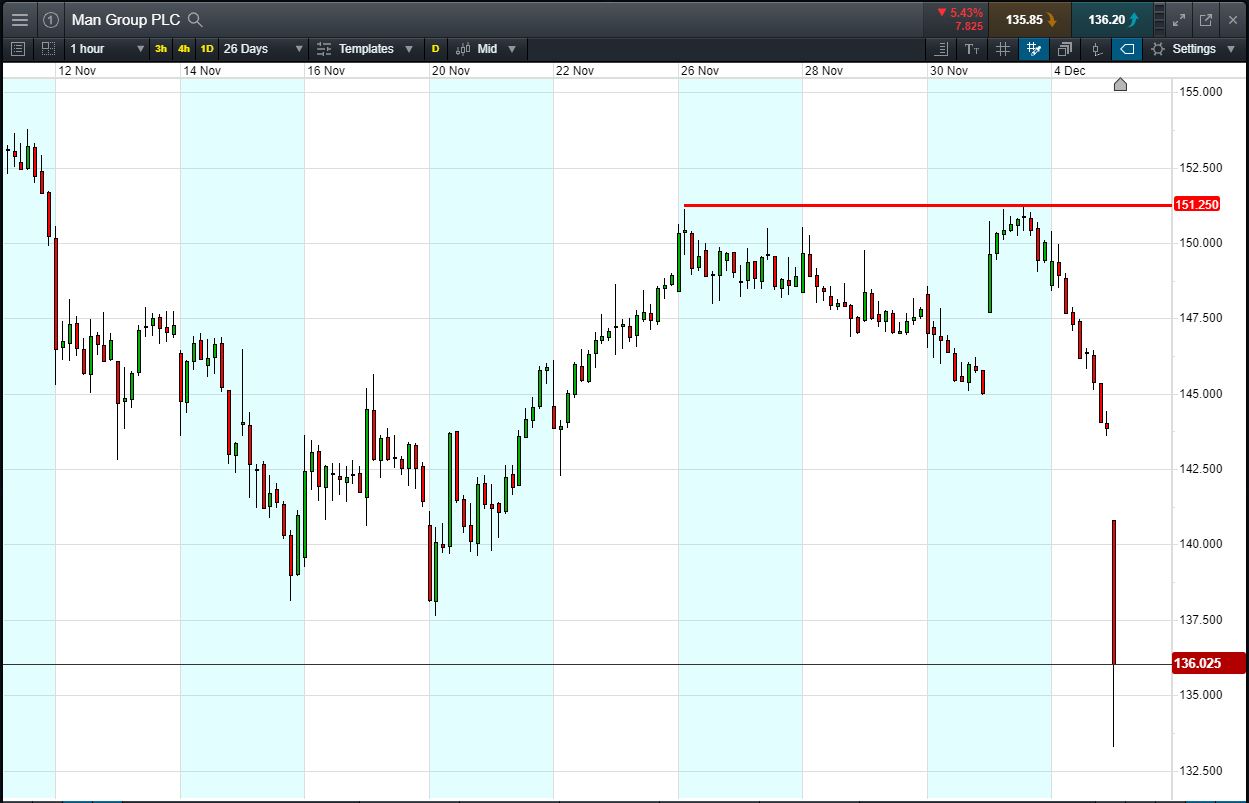Image resolution: width=1249 pixels, height=803 pixels.
Task: Open the Mid price type dropdown
Action: [x=487, y=48]
